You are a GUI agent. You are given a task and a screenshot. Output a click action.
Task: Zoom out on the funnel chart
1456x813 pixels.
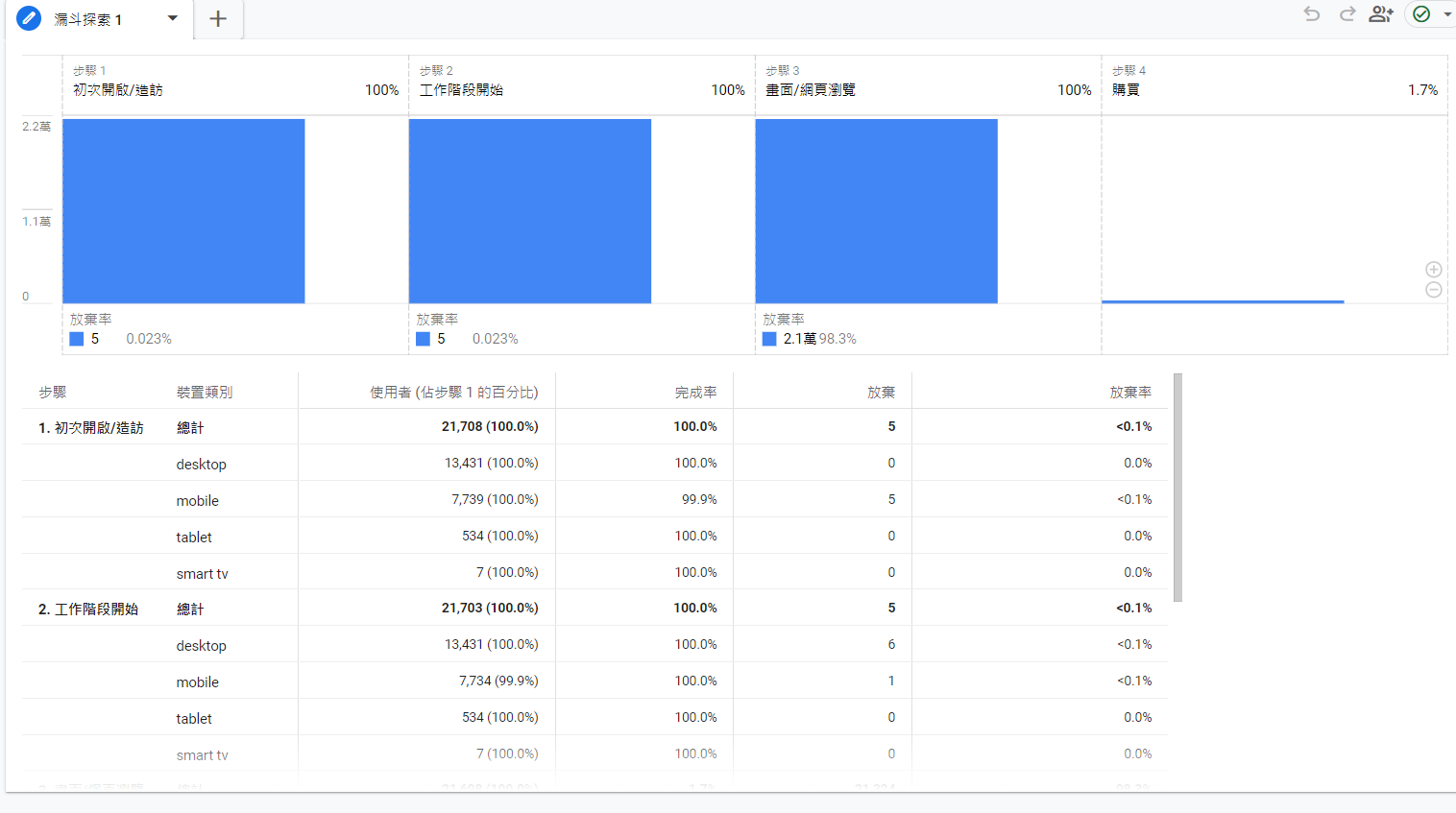pyautogui.click(x=1433, y=290)
